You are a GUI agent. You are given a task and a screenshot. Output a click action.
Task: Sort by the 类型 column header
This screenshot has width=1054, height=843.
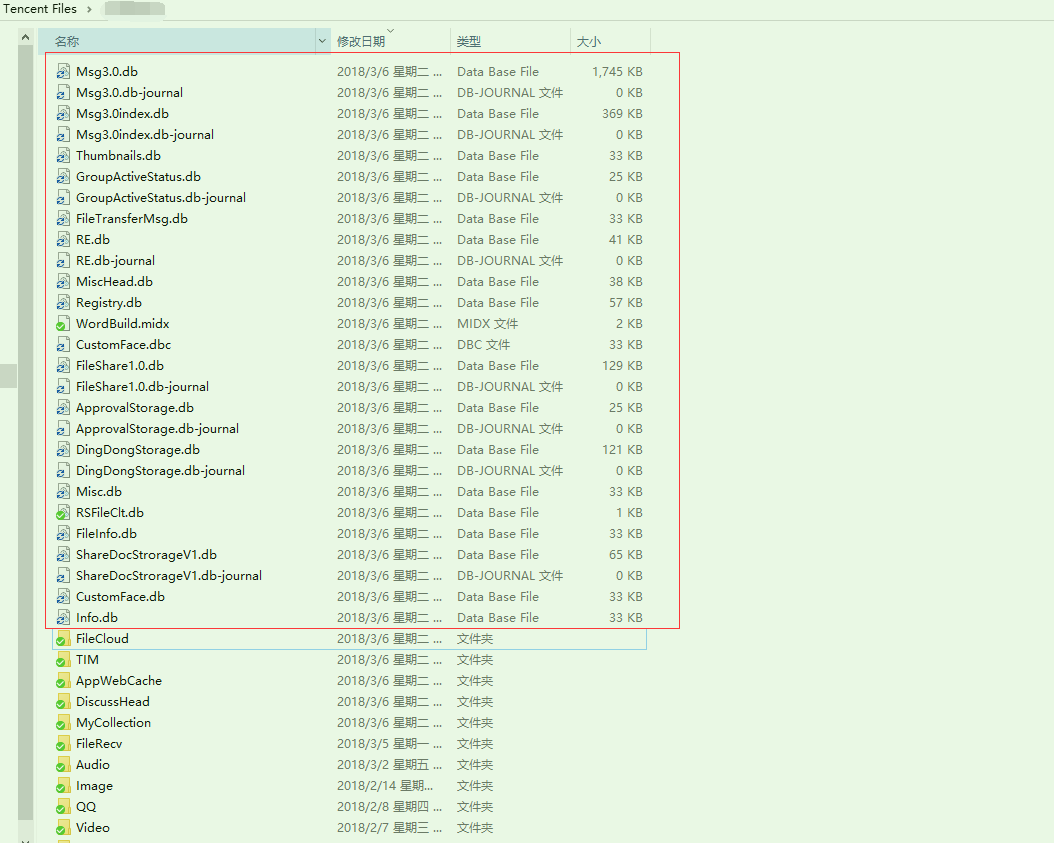coord(469,41)
